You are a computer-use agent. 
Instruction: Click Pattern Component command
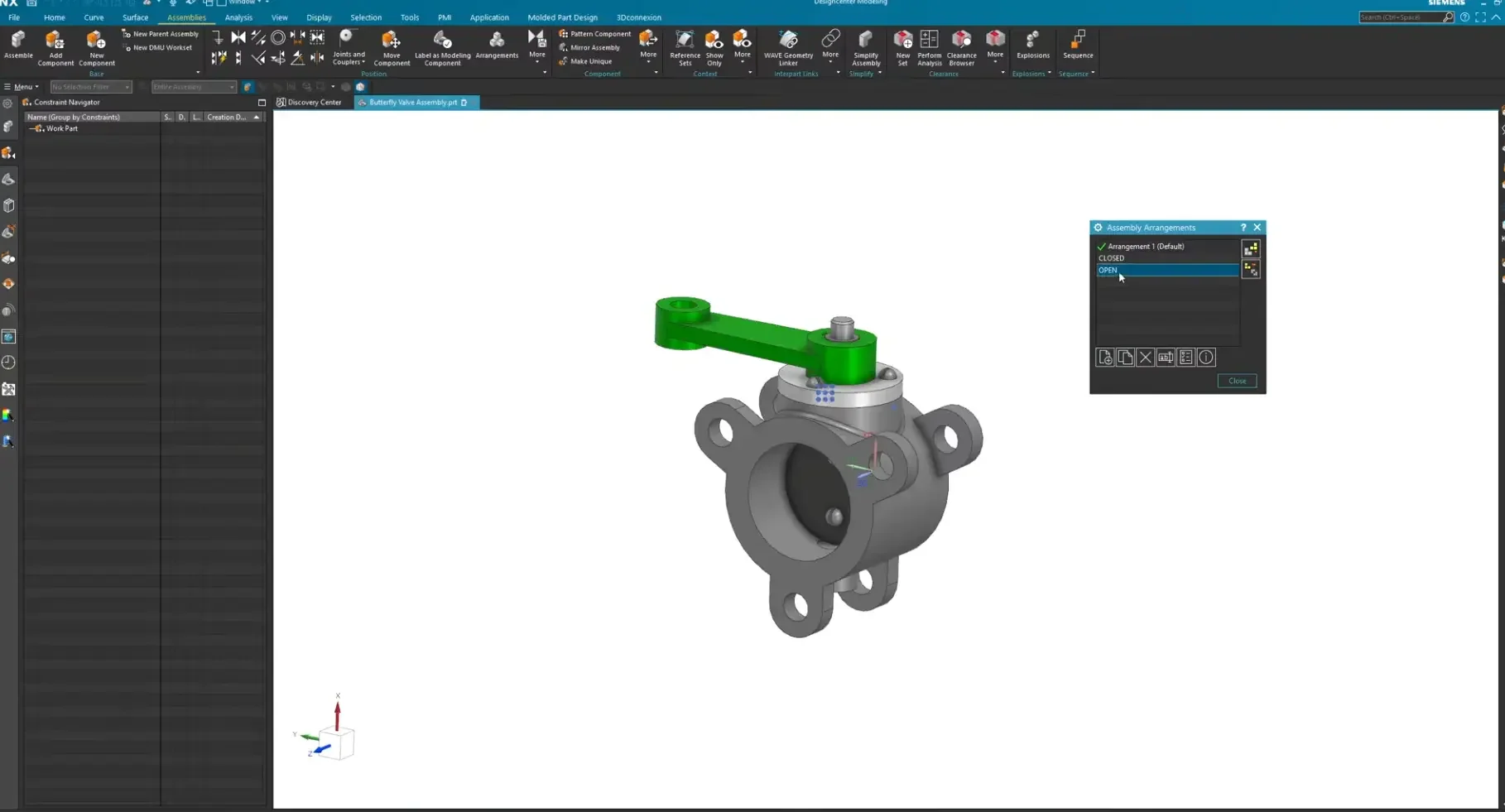594,34
